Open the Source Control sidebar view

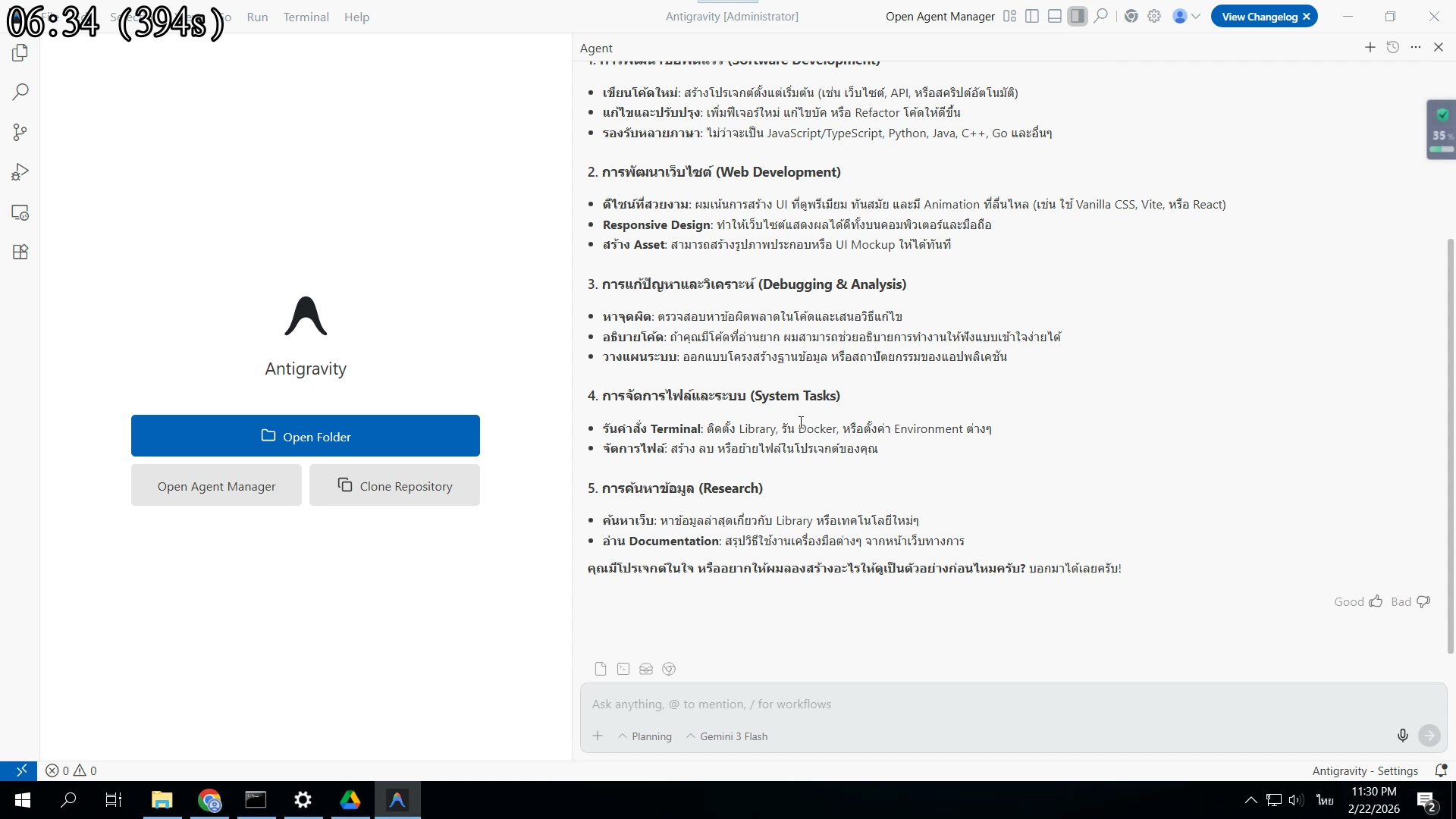pyautogui.click(x=20, y=133)
